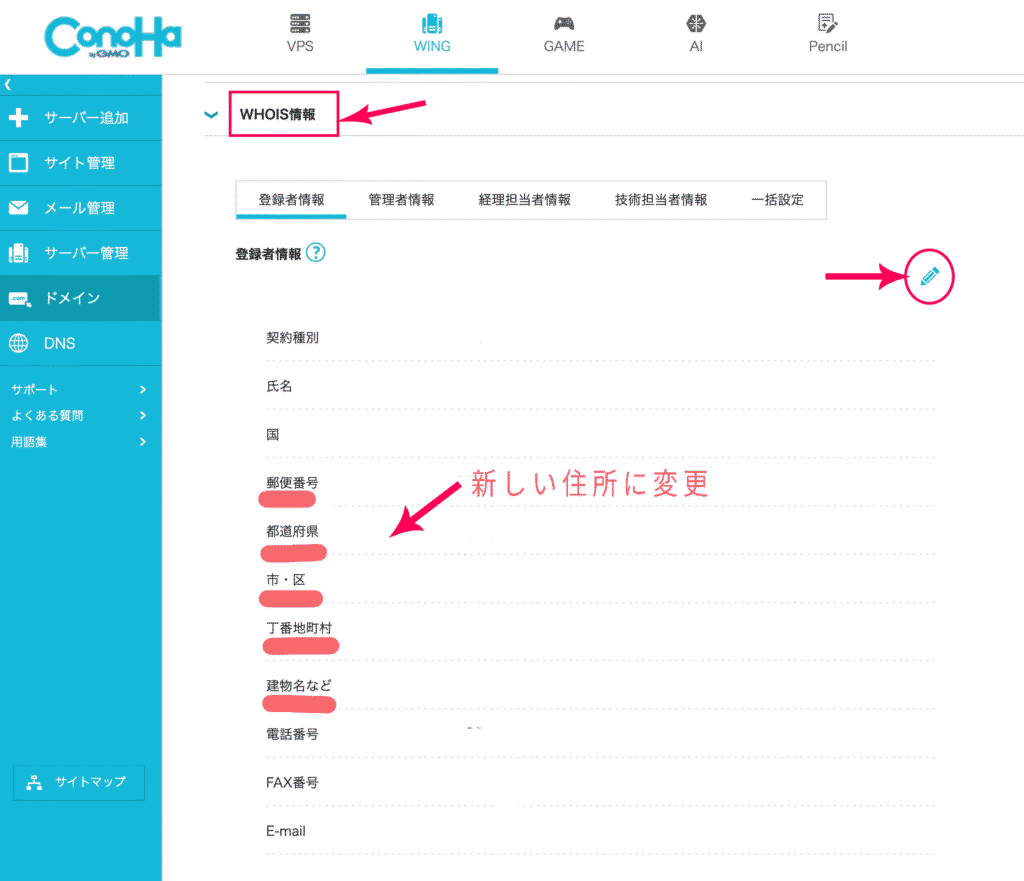This screenshot has width=1024, height=881.
Task: Click the plus icon for サーバー追加
Action: click(18, 118)
